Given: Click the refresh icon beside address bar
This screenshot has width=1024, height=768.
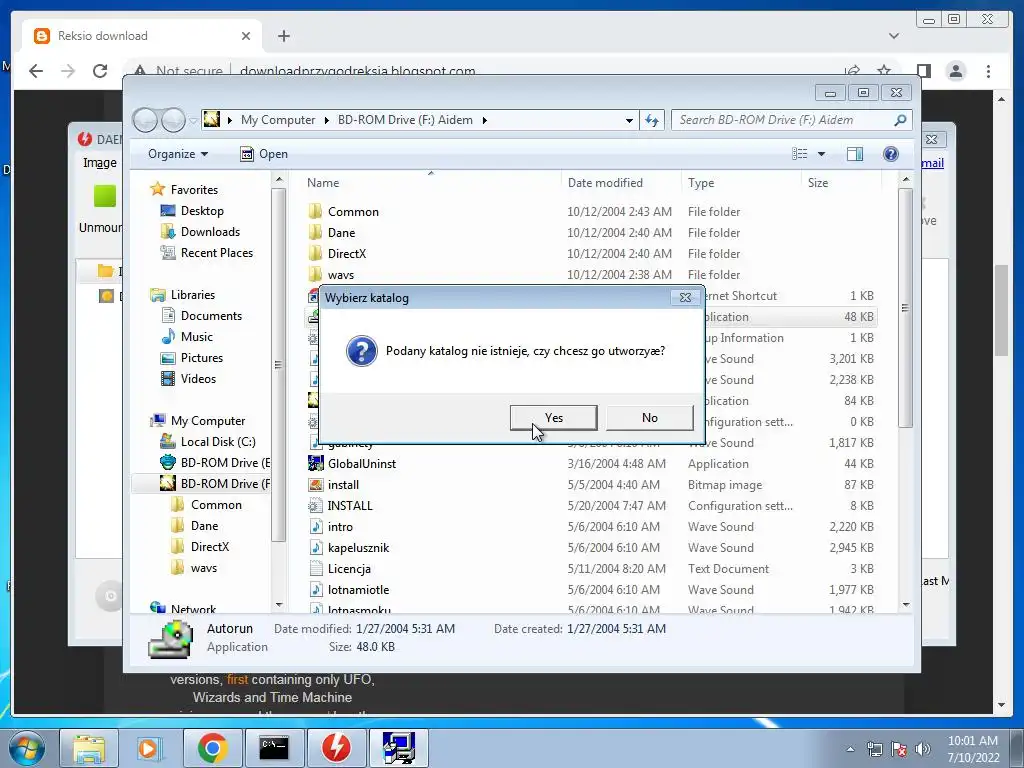Looking at the screenshot, I should coord(652,120).
